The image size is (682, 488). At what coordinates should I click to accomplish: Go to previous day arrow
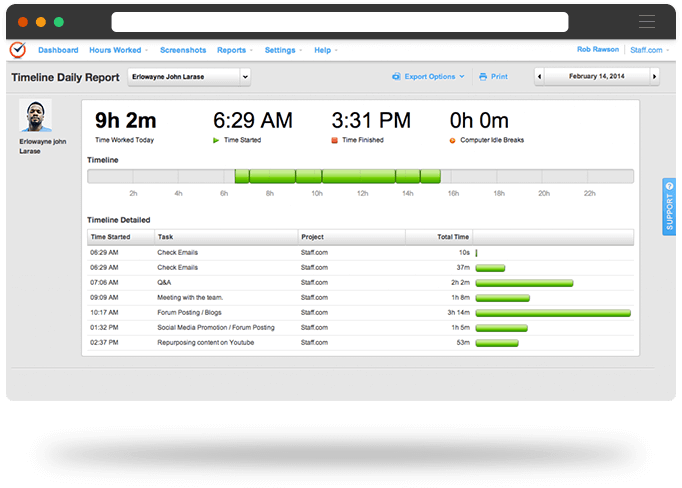tap(540, 76)
